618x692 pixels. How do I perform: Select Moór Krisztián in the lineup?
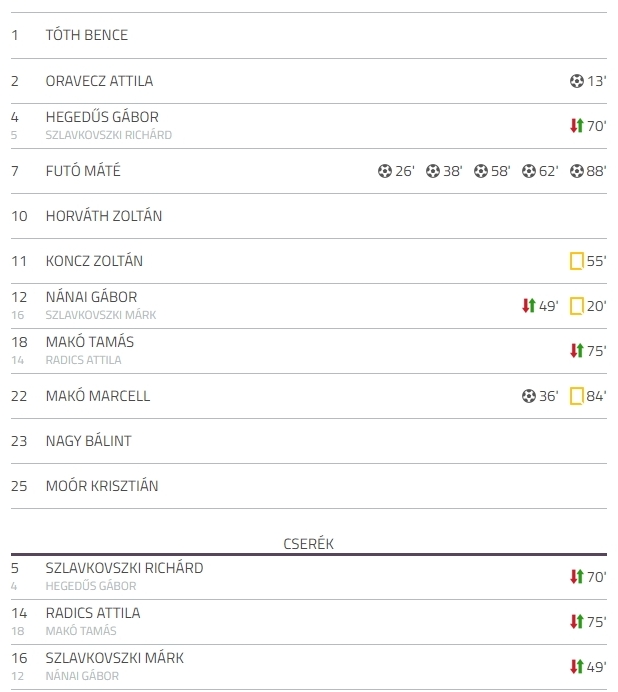102,486
